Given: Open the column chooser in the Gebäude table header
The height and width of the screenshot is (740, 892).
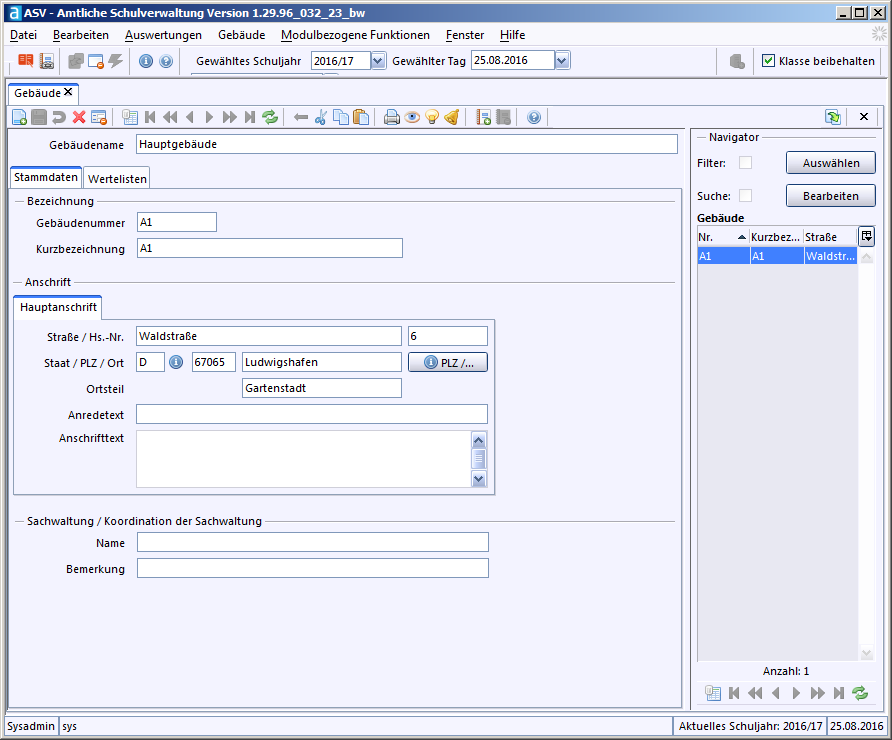Looking at the screenshot, I should pyautogui.click(x=866, y=236).
